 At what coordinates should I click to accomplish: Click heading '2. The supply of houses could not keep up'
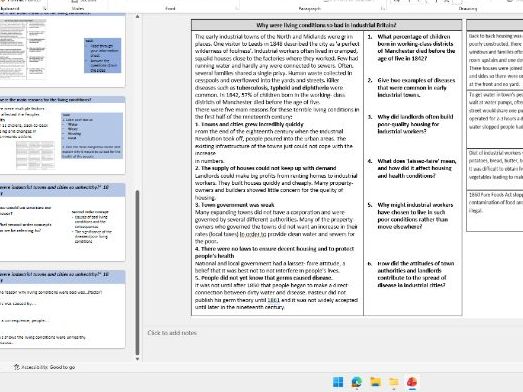tap(266, 168)
